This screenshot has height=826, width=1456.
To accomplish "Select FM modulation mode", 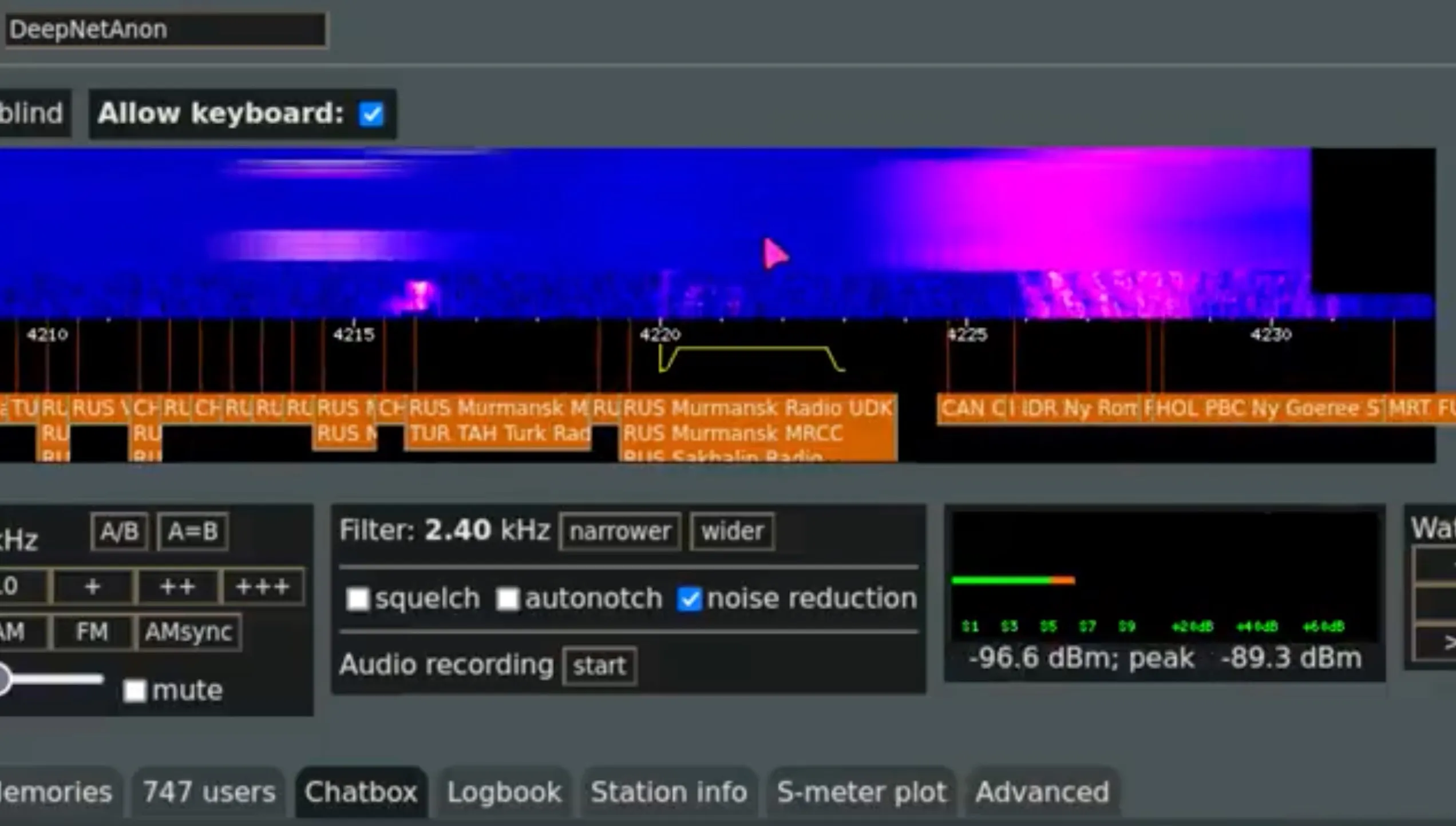I will [x=92, y=632].
